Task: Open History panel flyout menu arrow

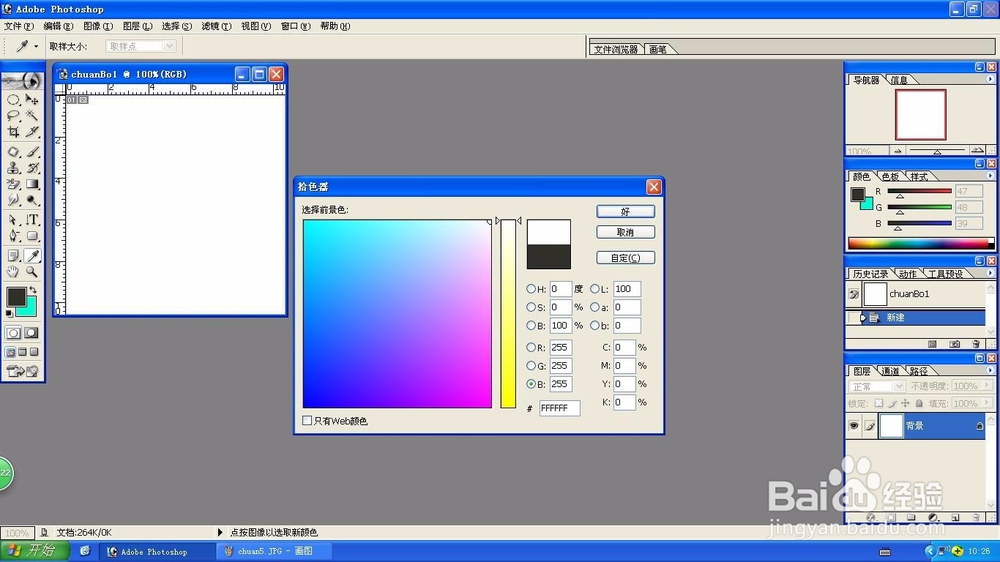Action: (990, 273)
